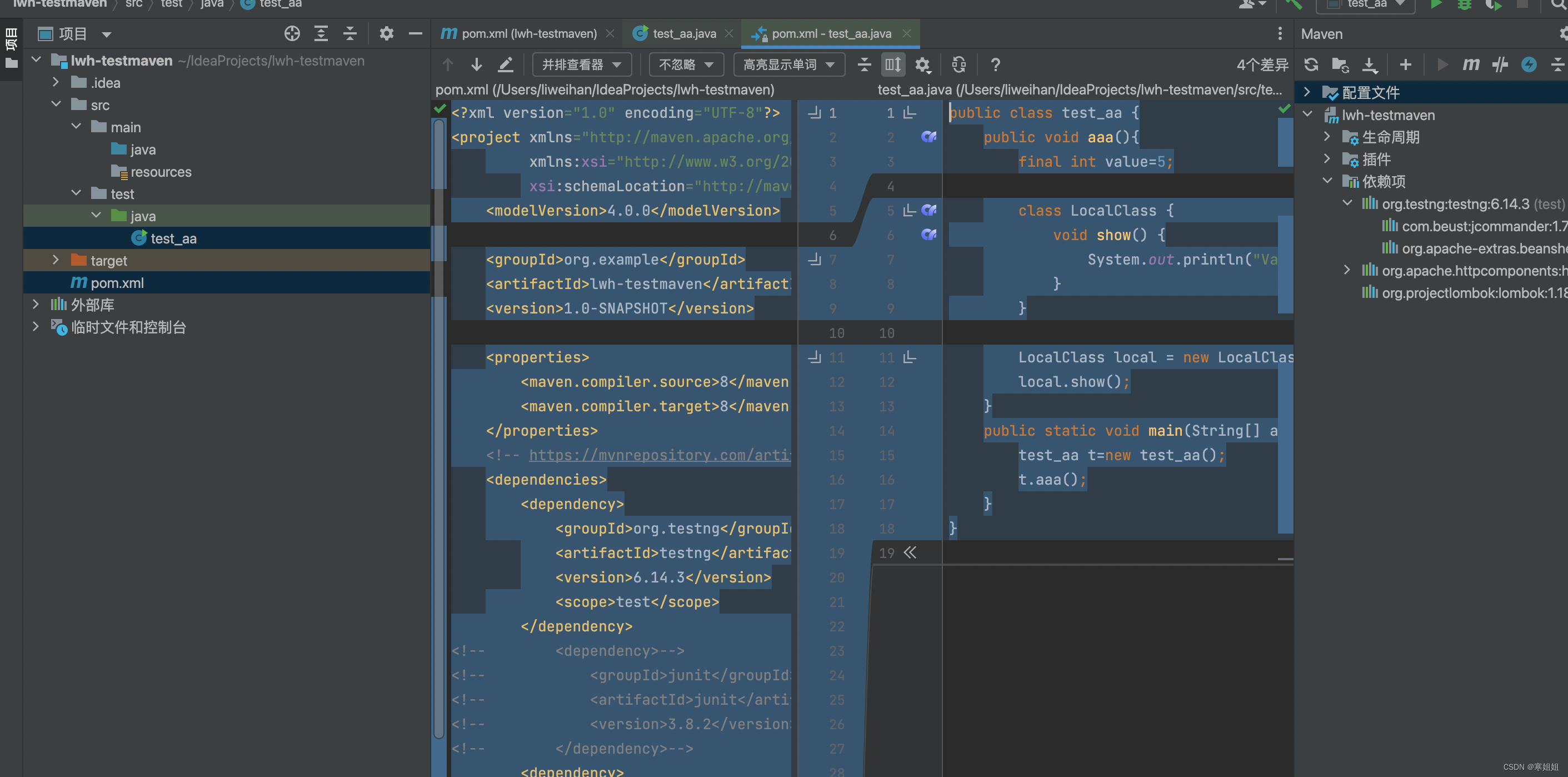Click the diff help question mark
The width and height of the screenshot is (1568, 777).
995,64
